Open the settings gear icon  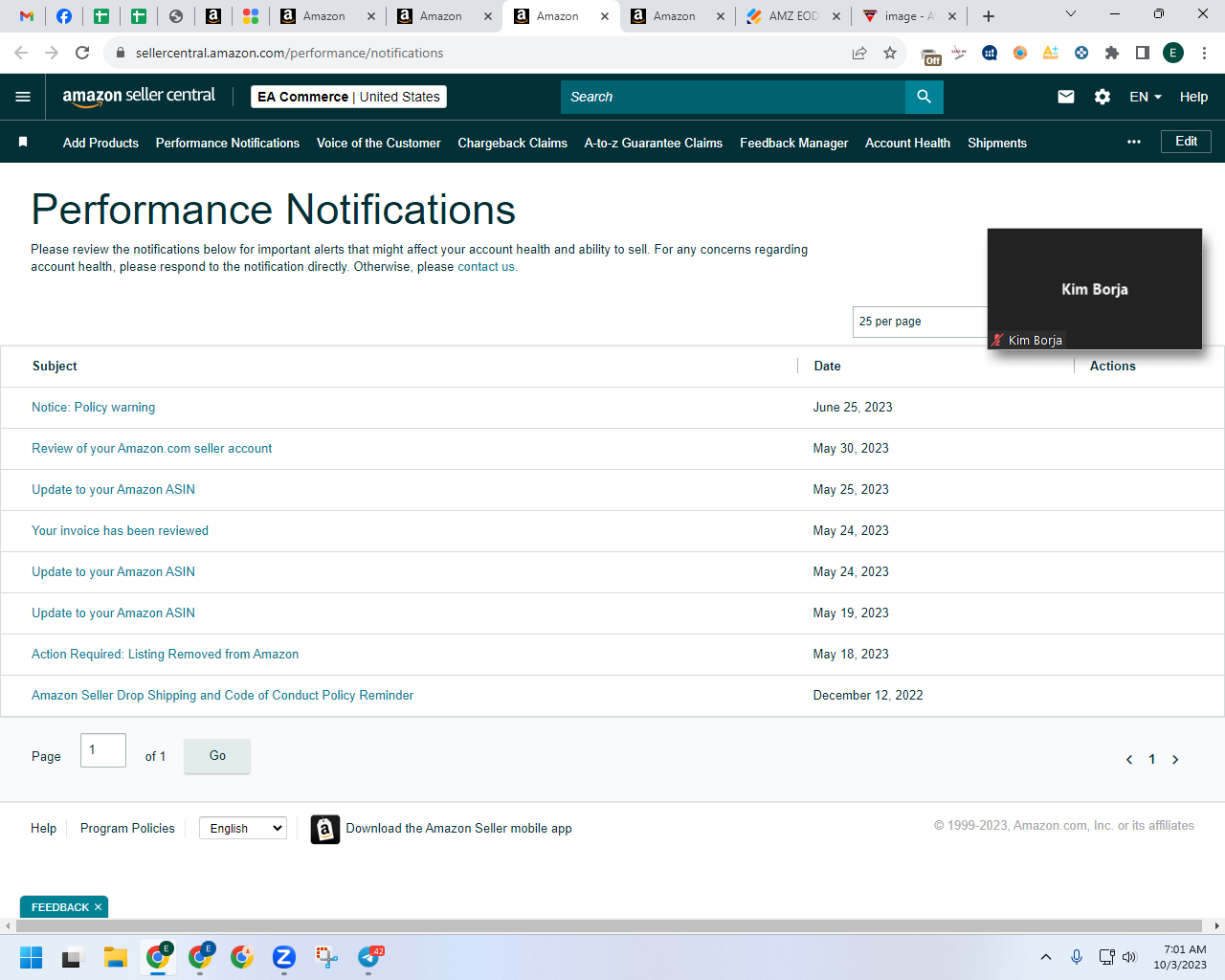click(x=1102, y=97)
